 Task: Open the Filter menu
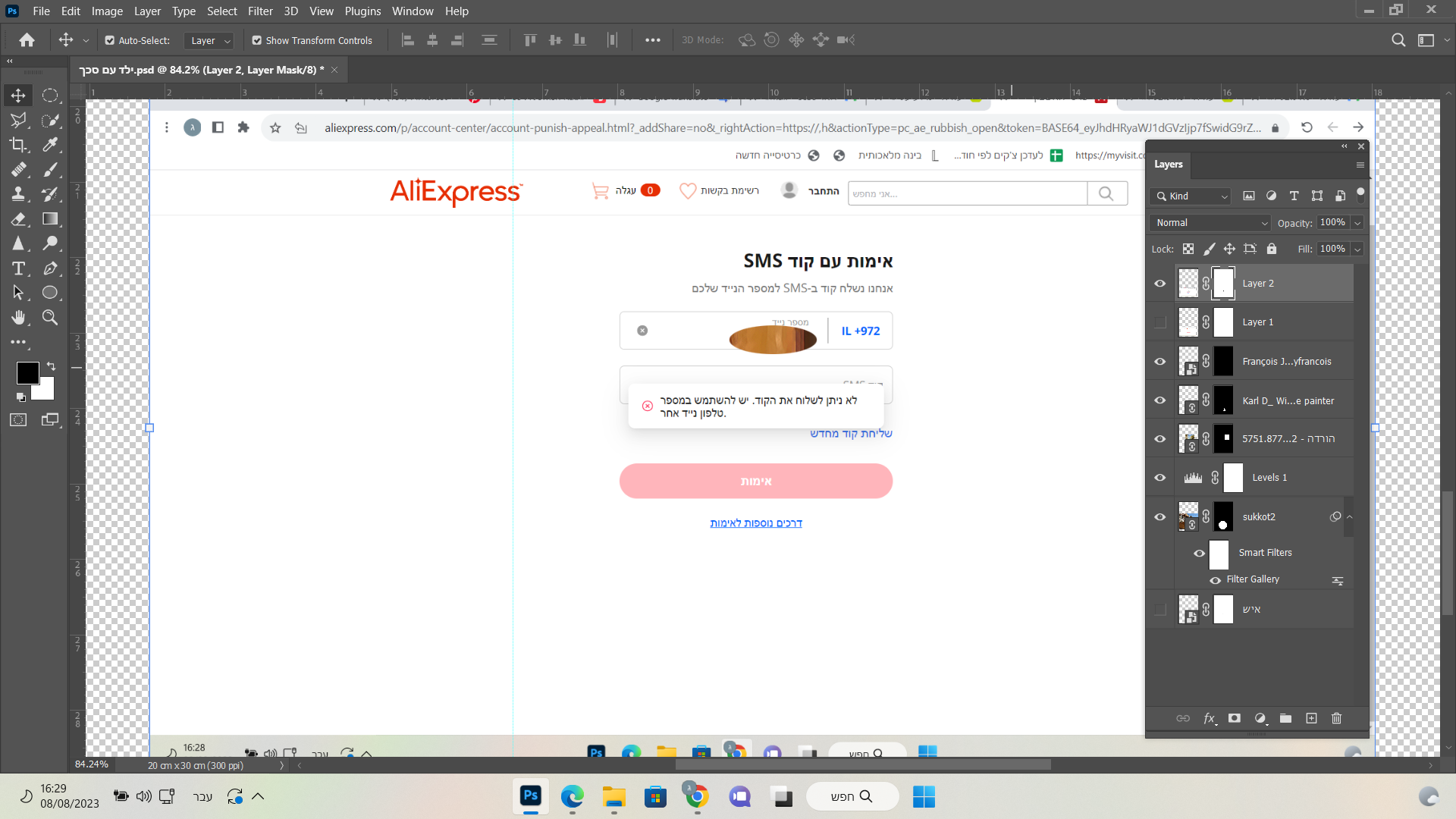[260, 11]
